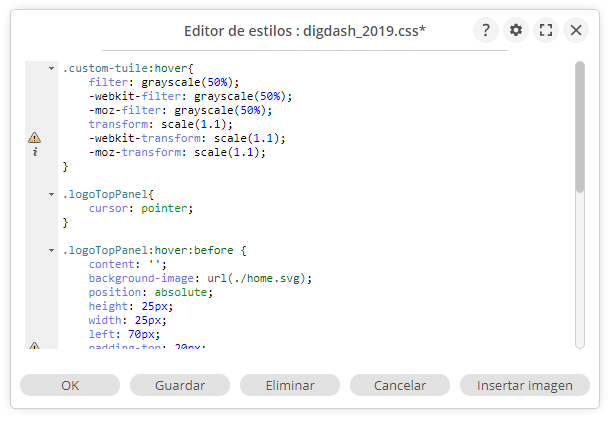This screenshot has width=610, height=424.
Task: Fold the .logoTopPanel rule block
Action: click(51, 194)
